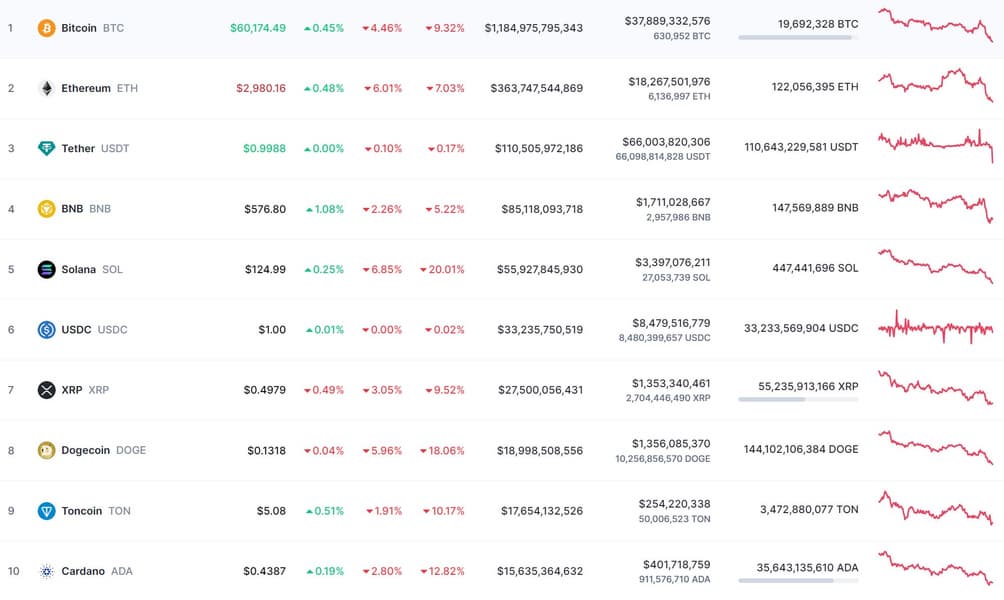Open Bitcoin 7-day price sparkline chart

934,26
